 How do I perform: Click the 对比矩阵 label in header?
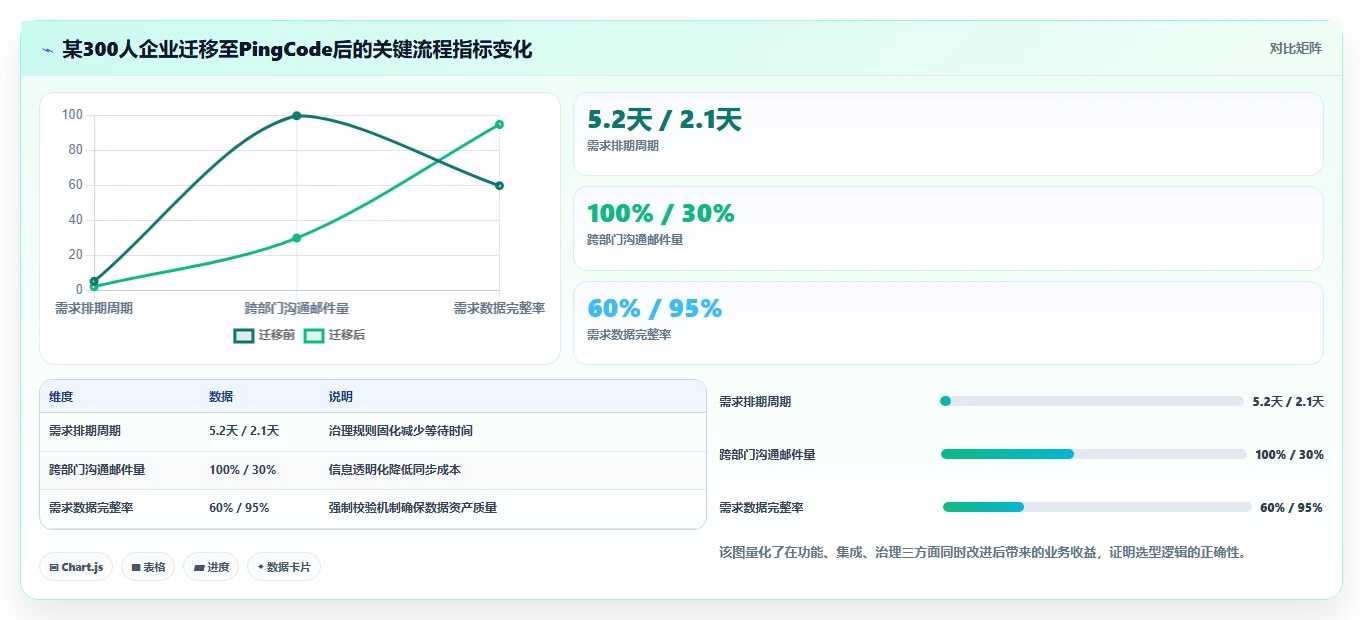[x=1295, y=49]
